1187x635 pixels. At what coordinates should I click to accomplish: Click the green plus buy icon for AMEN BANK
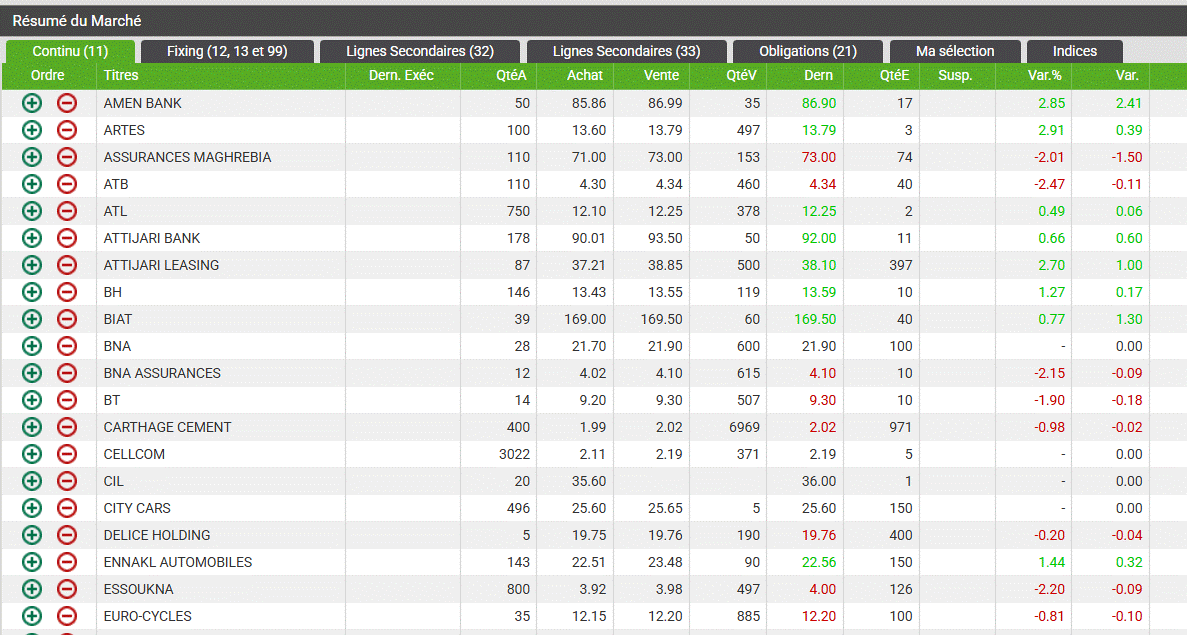pos(32,103)
